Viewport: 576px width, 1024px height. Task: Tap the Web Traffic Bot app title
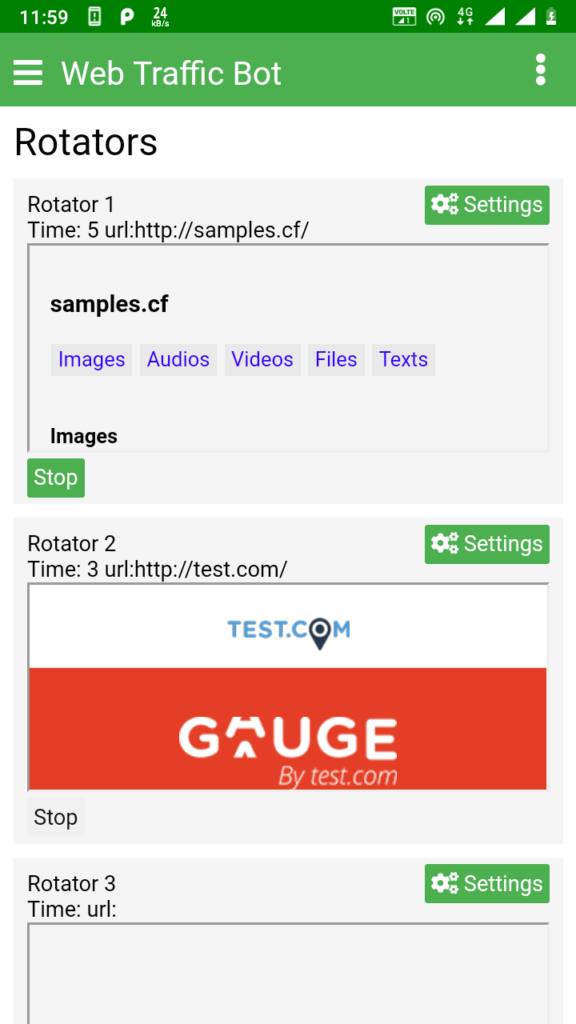(x=171, y=73)
